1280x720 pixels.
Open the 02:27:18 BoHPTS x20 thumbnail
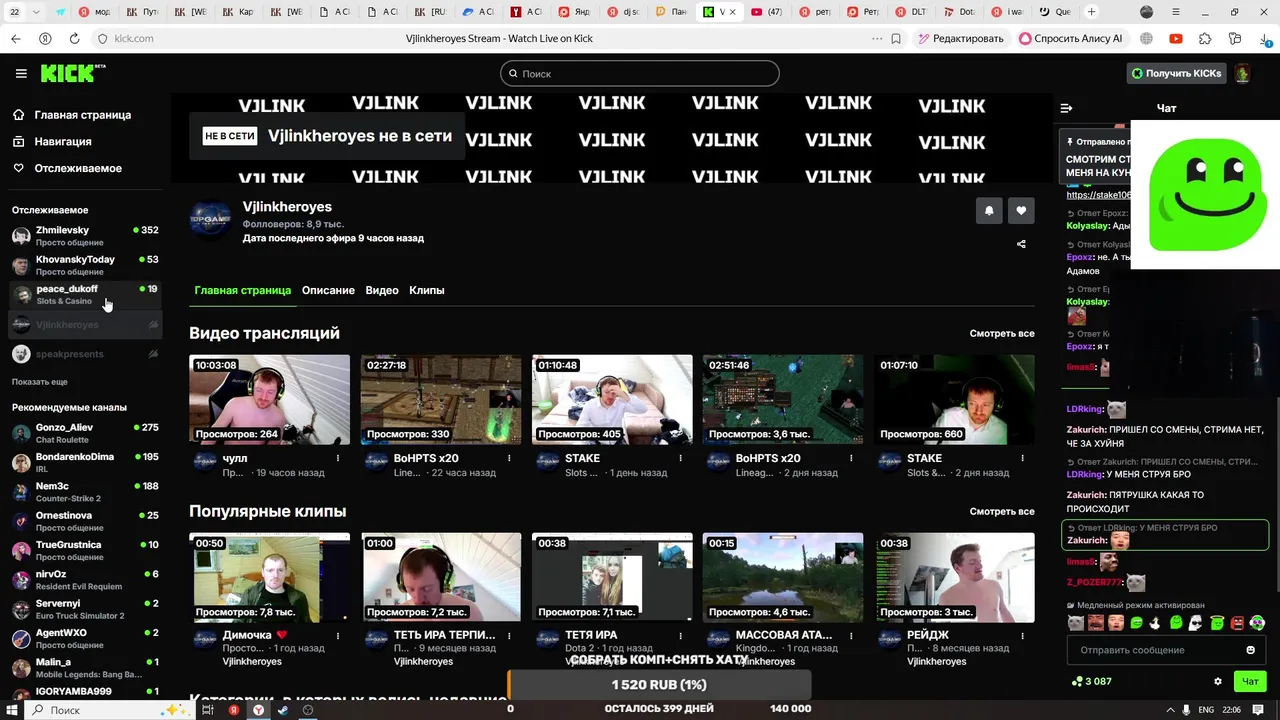[x=441, y=399]
